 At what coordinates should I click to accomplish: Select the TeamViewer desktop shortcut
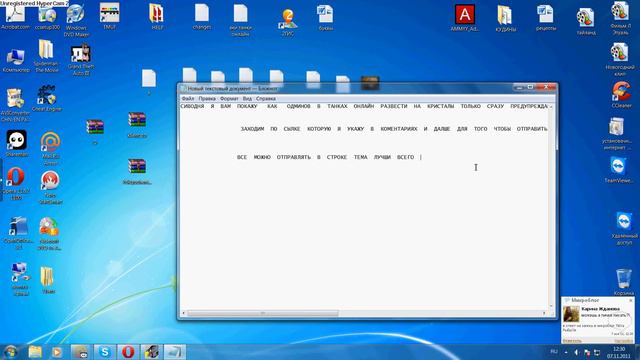(x=619, y=169)
